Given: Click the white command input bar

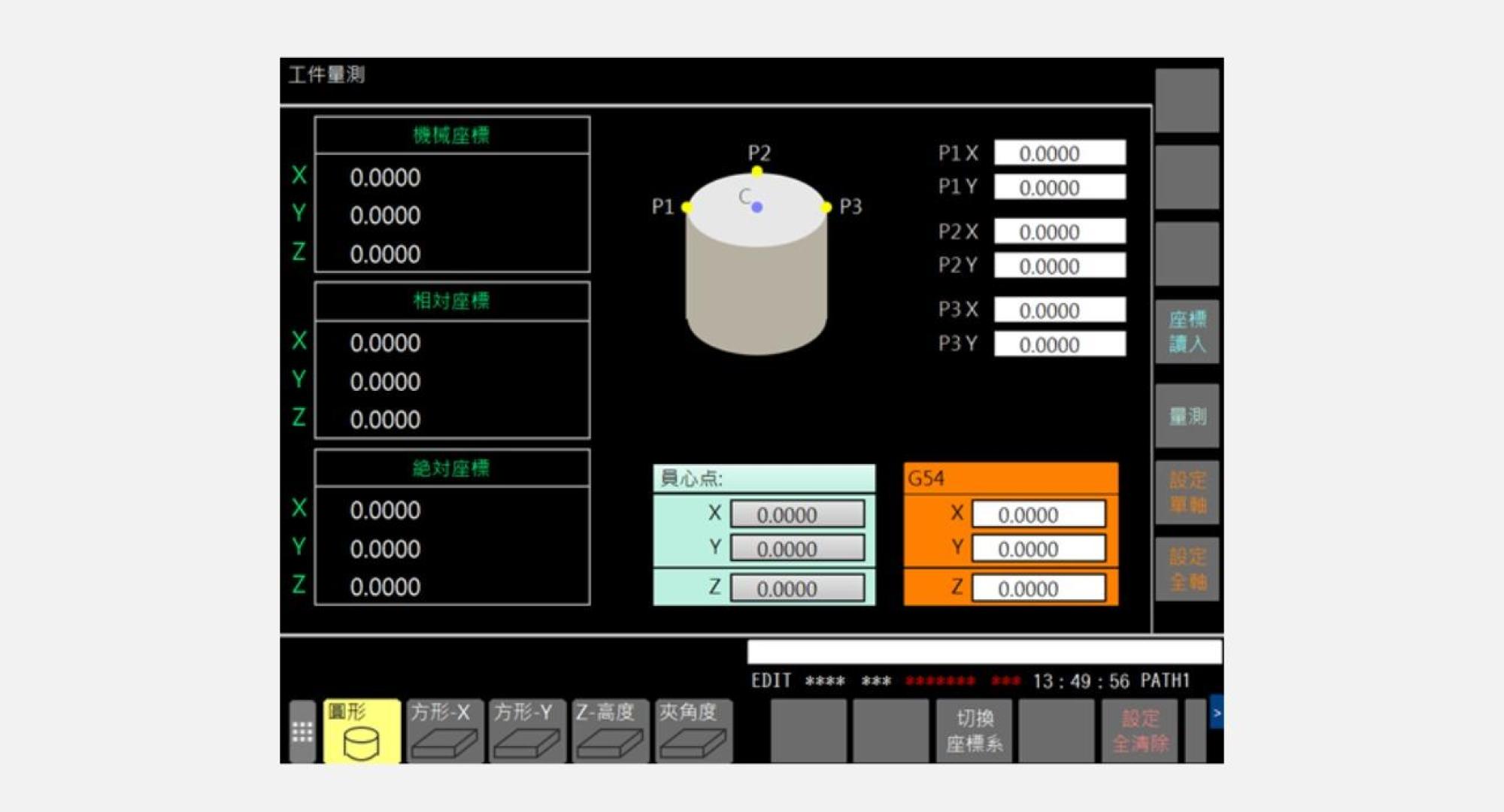Looking at the screenshot, I should [984, 652].
